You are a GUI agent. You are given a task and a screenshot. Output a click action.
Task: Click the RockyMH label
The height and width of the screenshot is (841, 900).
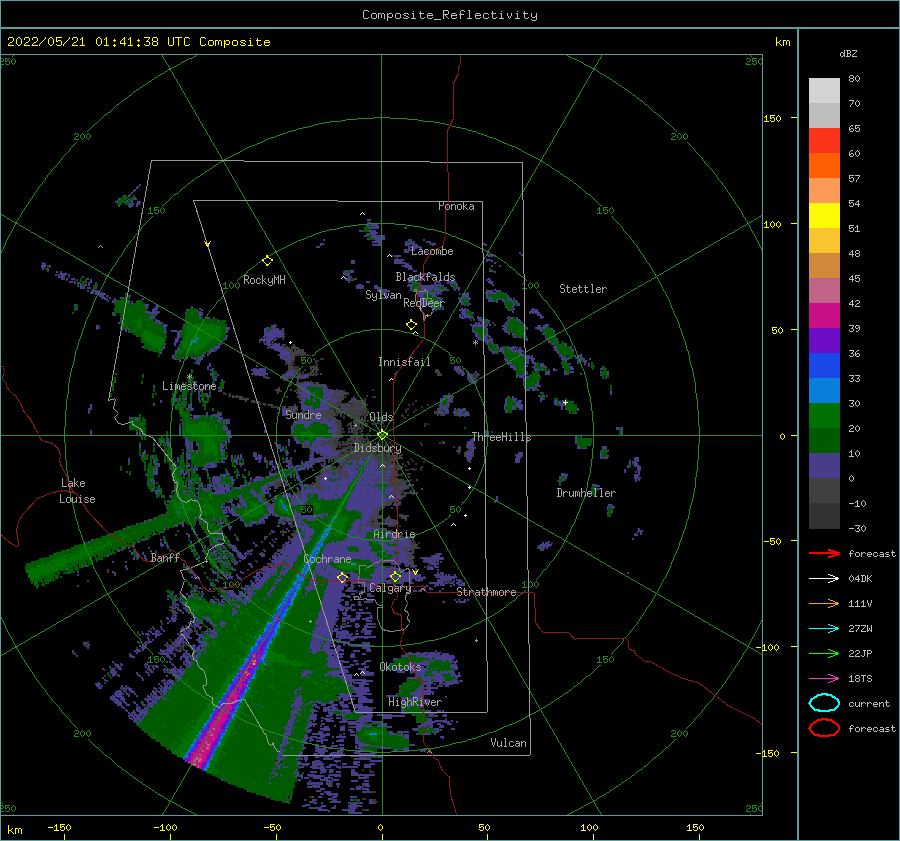(264, 280)
